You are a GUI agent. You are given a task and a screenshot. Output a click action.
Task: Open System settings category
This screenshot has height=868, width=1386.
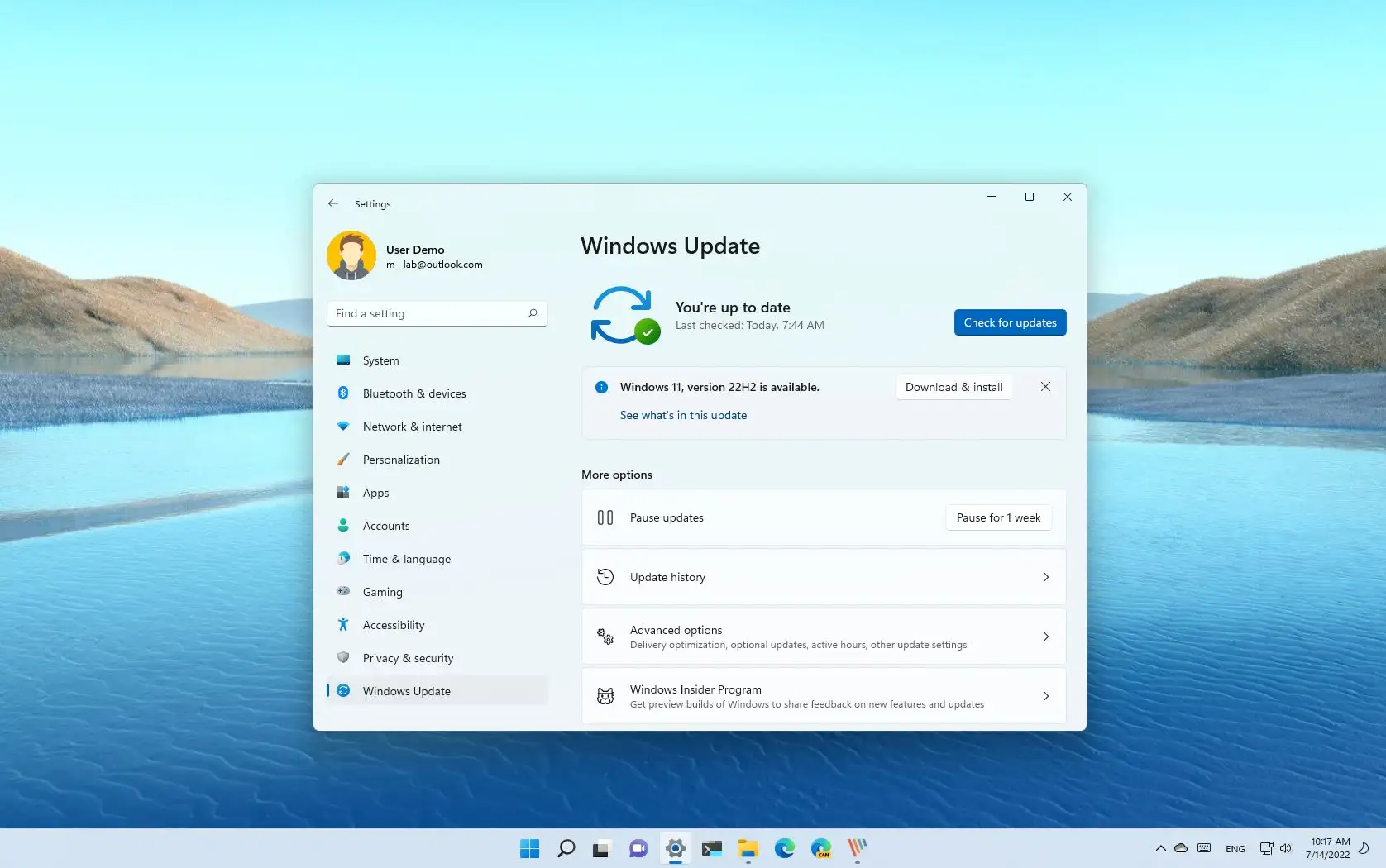[x=437, y=360]
